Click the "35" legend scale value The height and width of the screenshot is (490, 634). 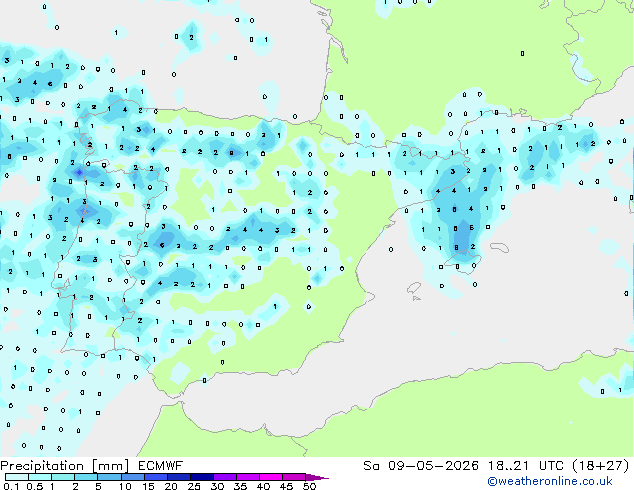(240, 486)
